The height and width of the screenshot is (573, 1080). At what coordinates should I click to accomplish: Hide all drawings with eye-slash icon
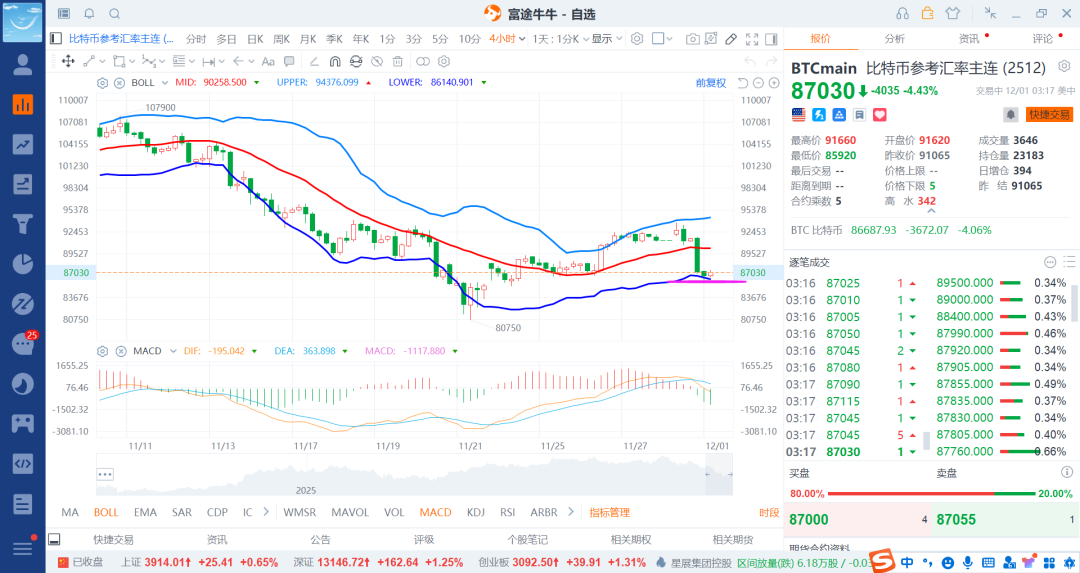point(377,61)
